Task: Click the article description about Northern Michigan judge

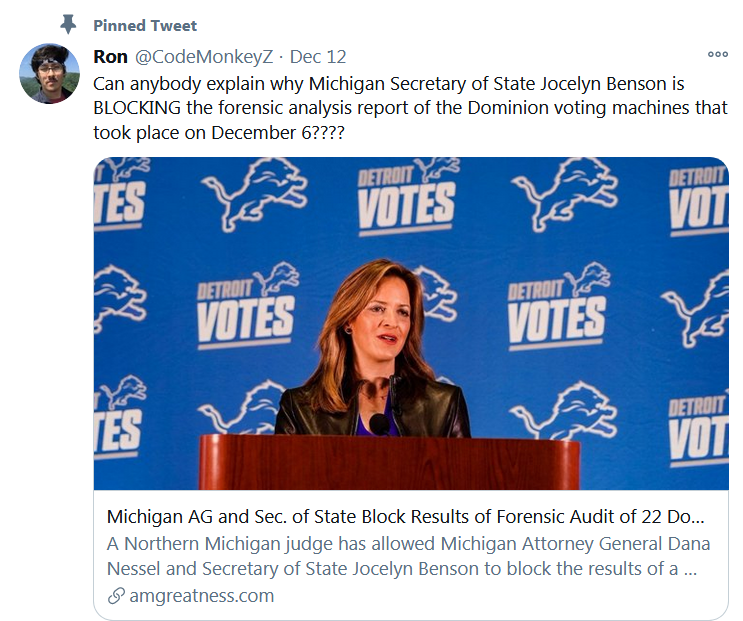Action: pos(408,556)
